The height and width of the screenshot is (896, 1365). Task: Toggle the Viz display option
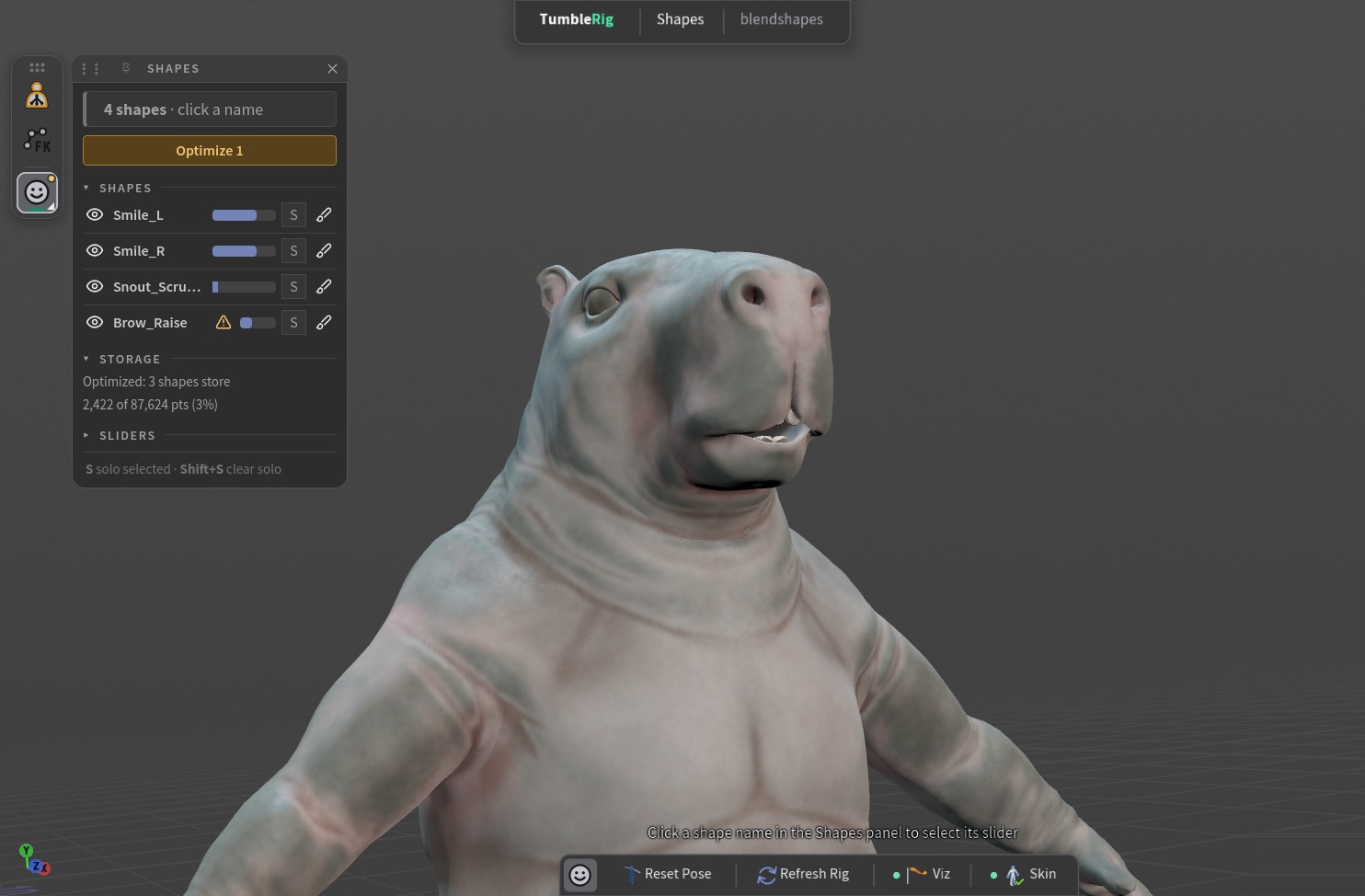point(922,874)
